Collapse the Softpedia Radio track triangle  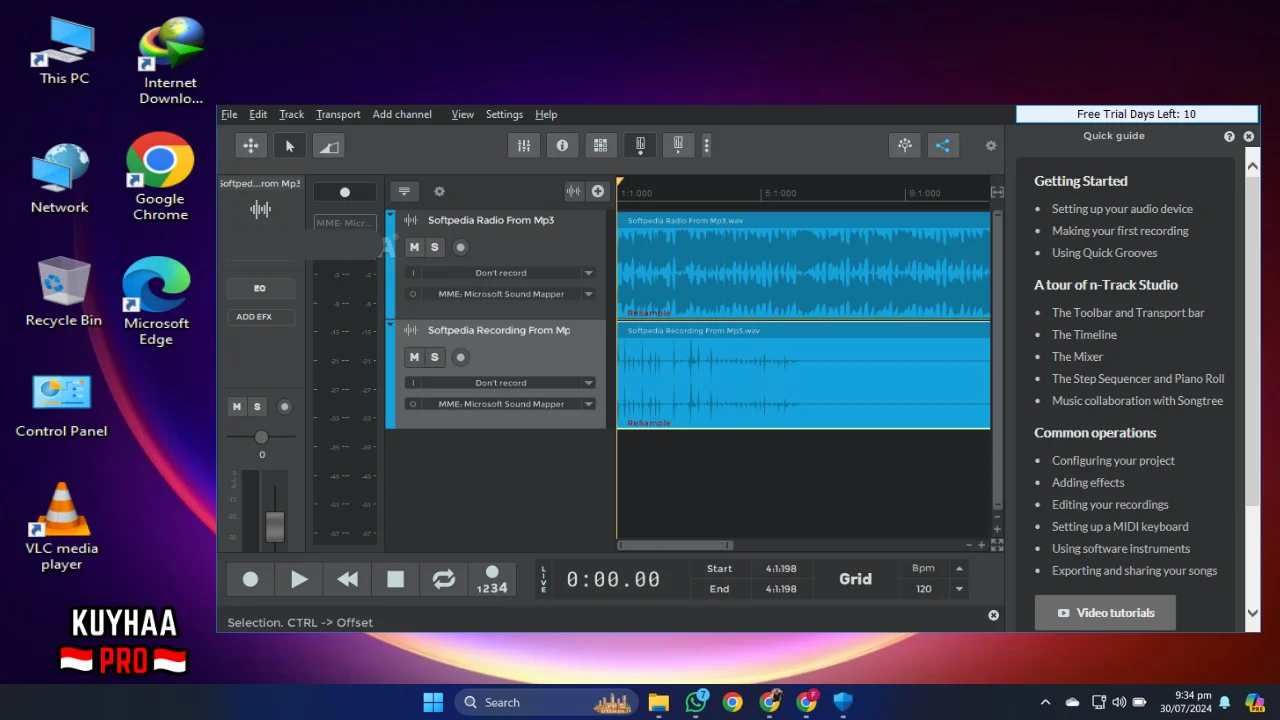[391, 215]
